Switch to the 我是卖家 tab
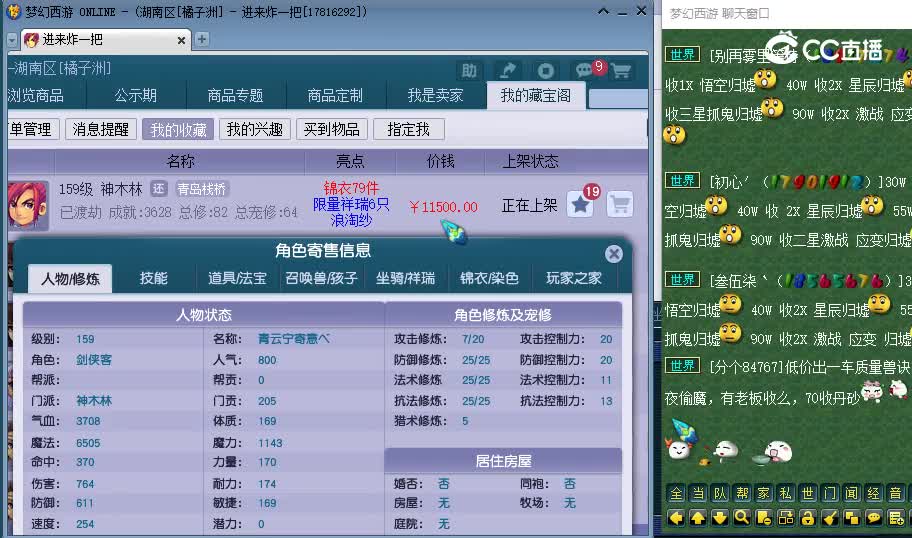The image size is (912, 538). 436,95
